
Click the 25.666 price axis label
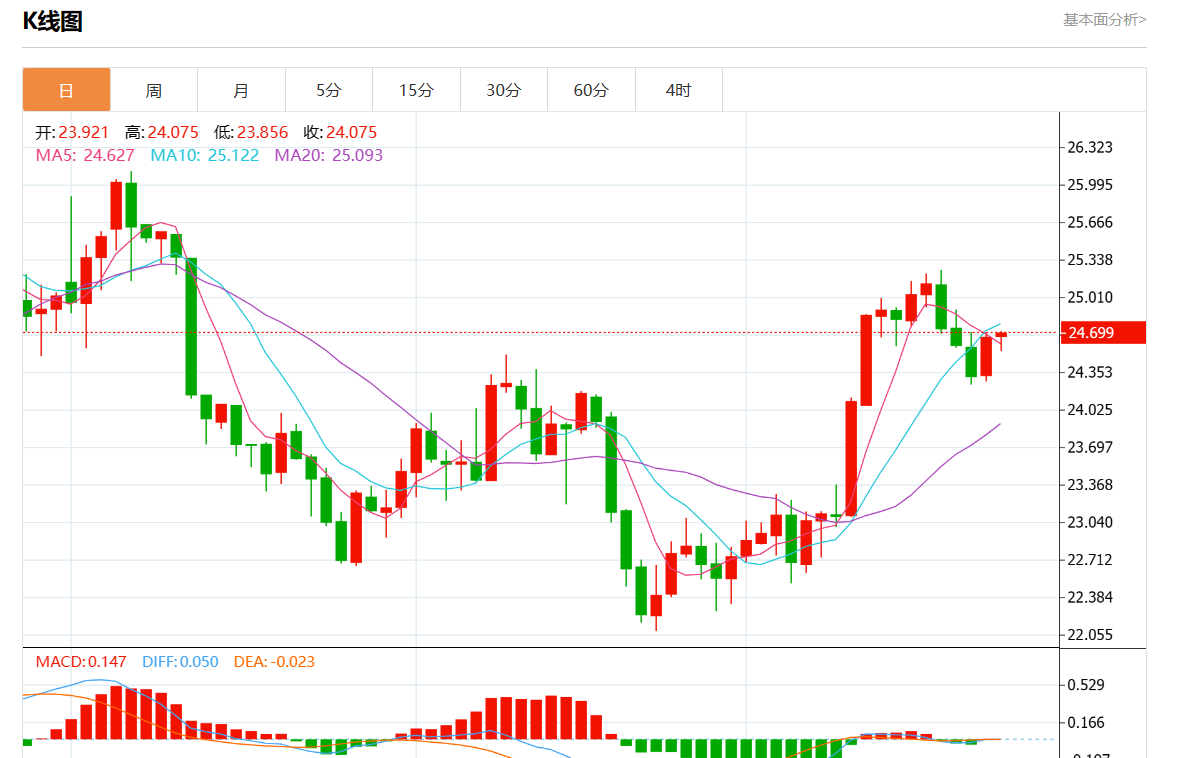coord(1090,222)
